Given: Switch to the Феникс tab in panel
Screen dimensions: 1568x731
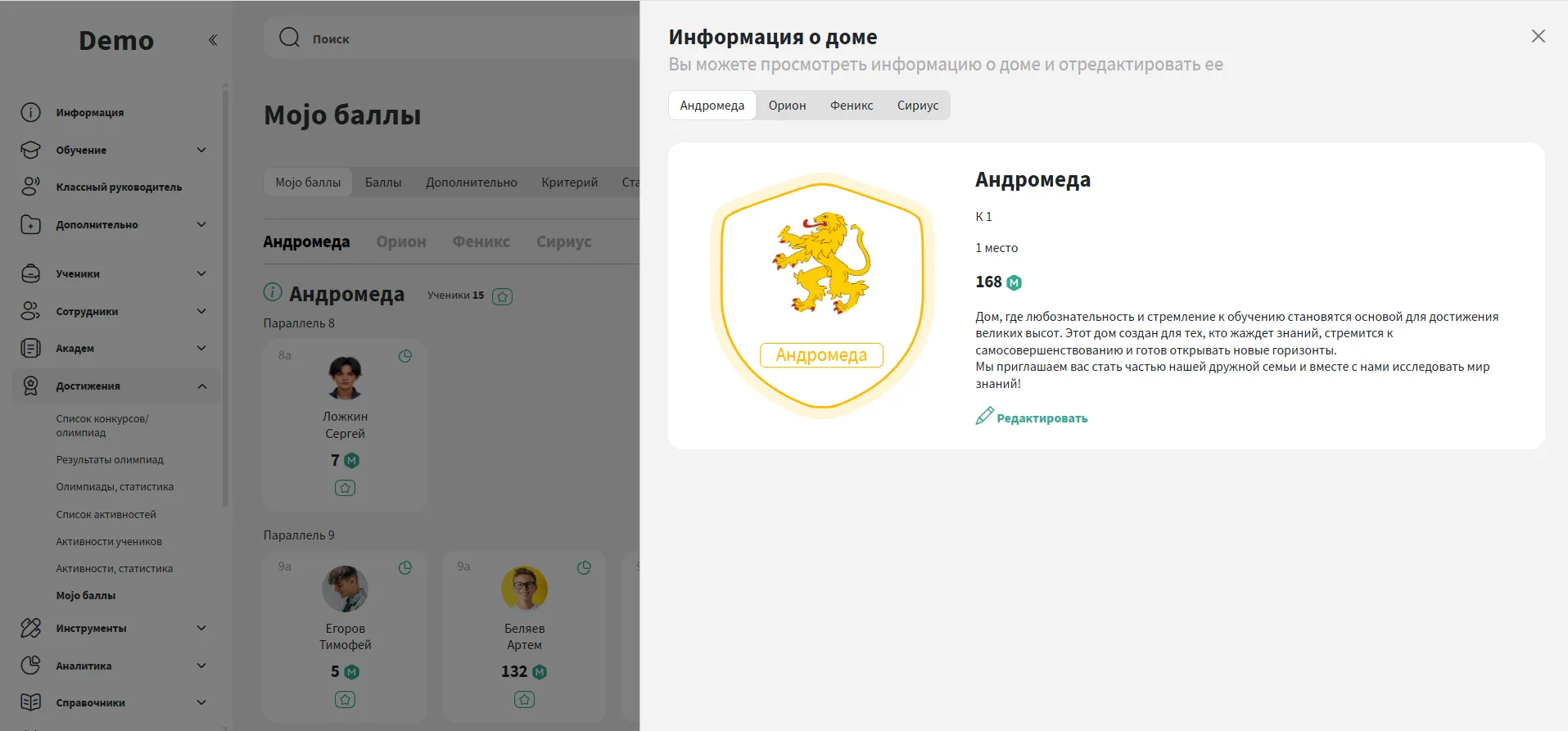Looking at the screenshot, I should pos(851,106).
